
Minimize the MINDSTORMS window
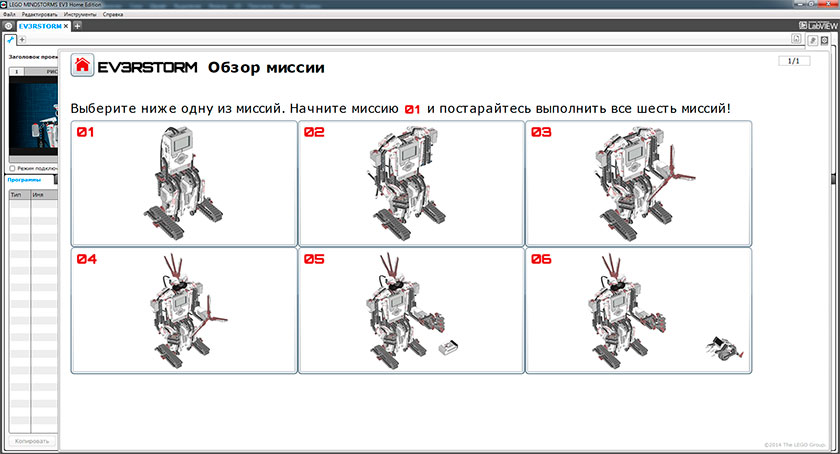pos(801,4)
